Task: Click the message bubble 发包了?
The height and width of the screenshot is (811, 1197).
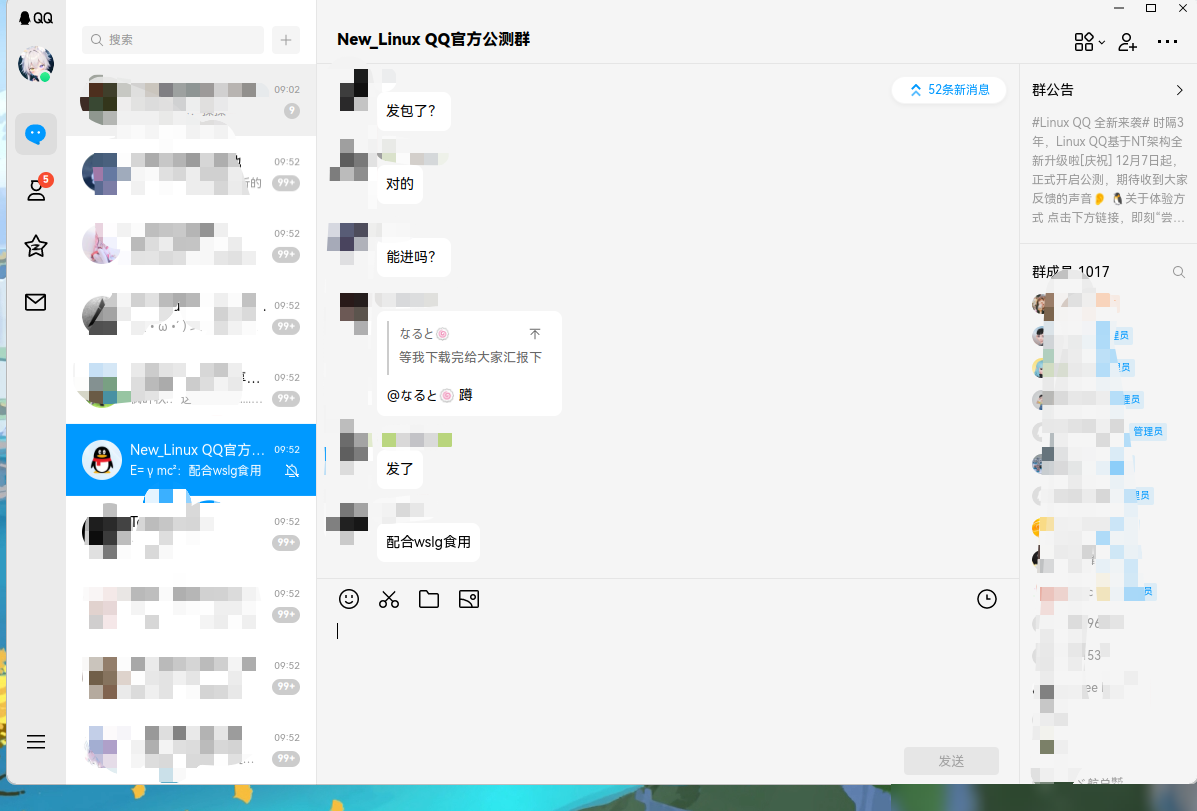Action: pyautogui.click(x=413, y=111)
